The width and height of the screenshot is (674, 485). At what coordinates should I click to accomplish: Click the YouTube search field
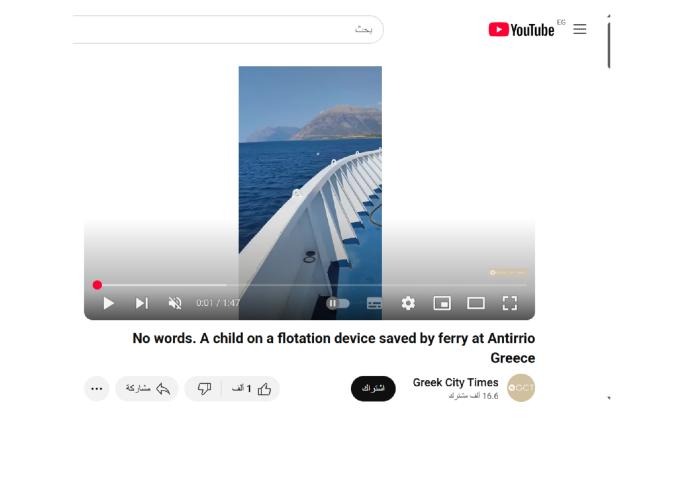(228, 29)
